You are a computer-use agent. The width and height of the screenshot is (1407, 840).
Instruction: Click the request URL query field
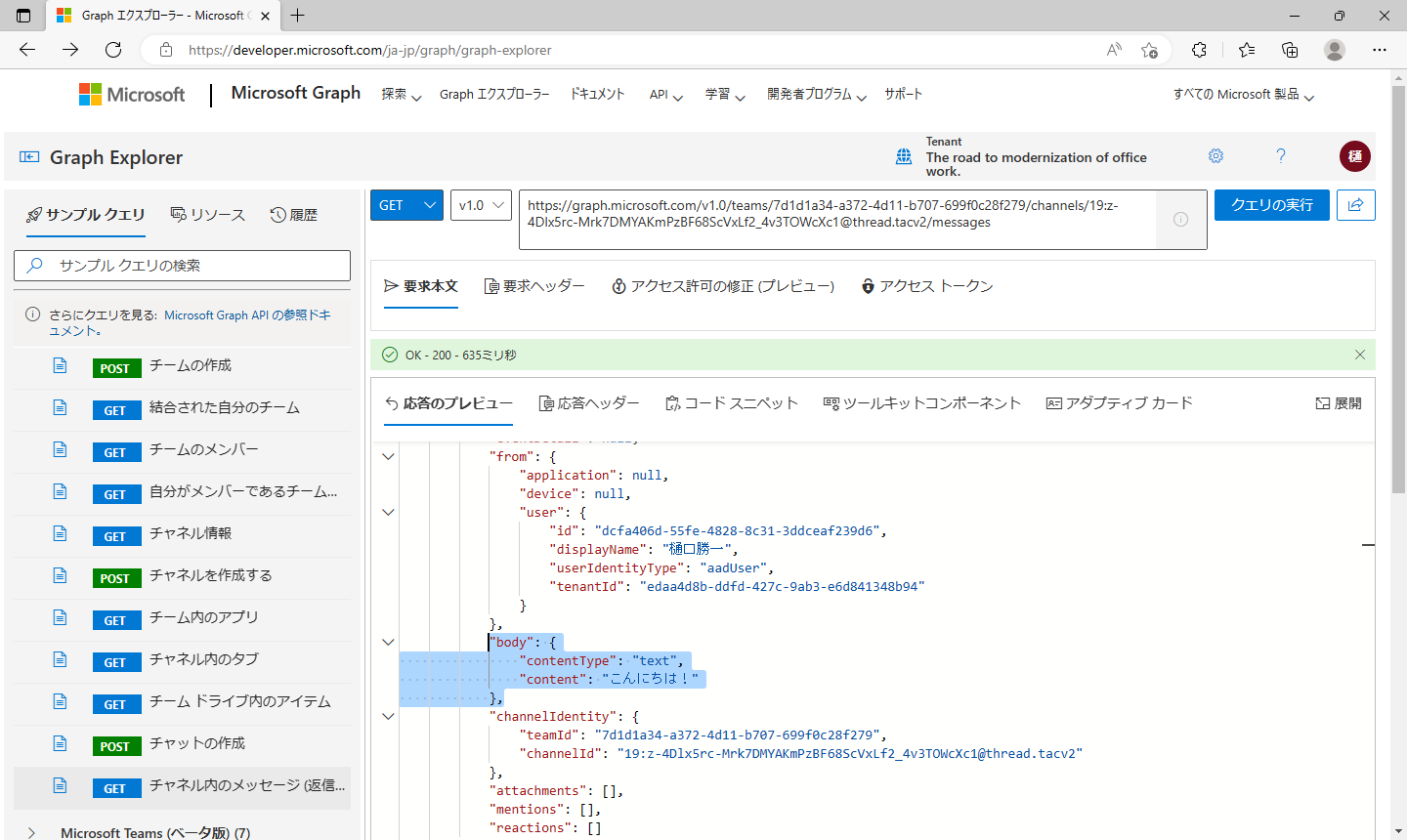(837, 220)
